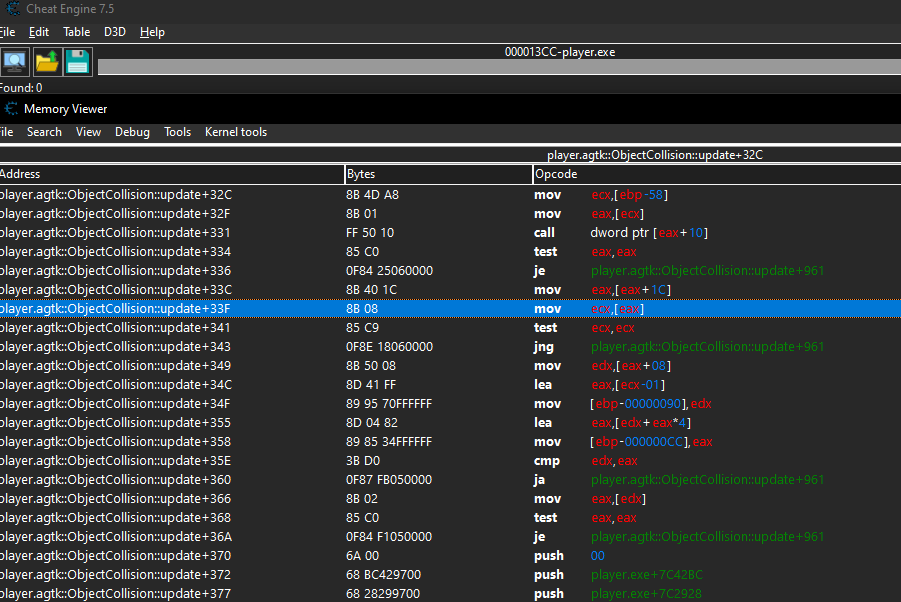Open the Help menu

tap(152, 32)
